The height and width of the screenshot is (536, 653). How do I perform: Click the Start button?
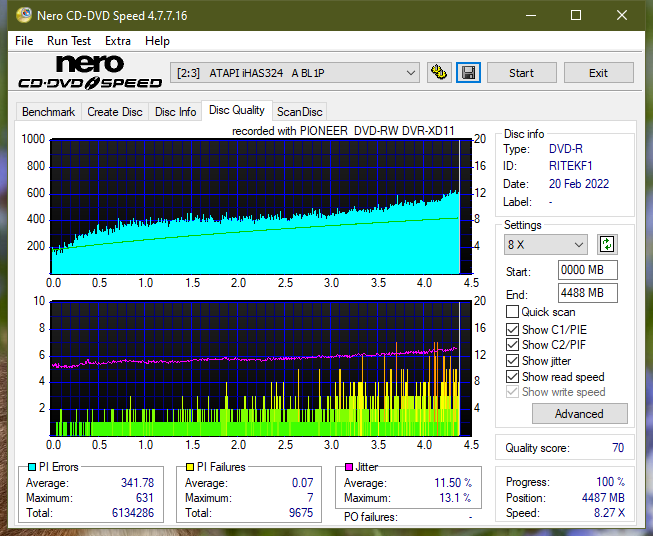pos(521,73)
